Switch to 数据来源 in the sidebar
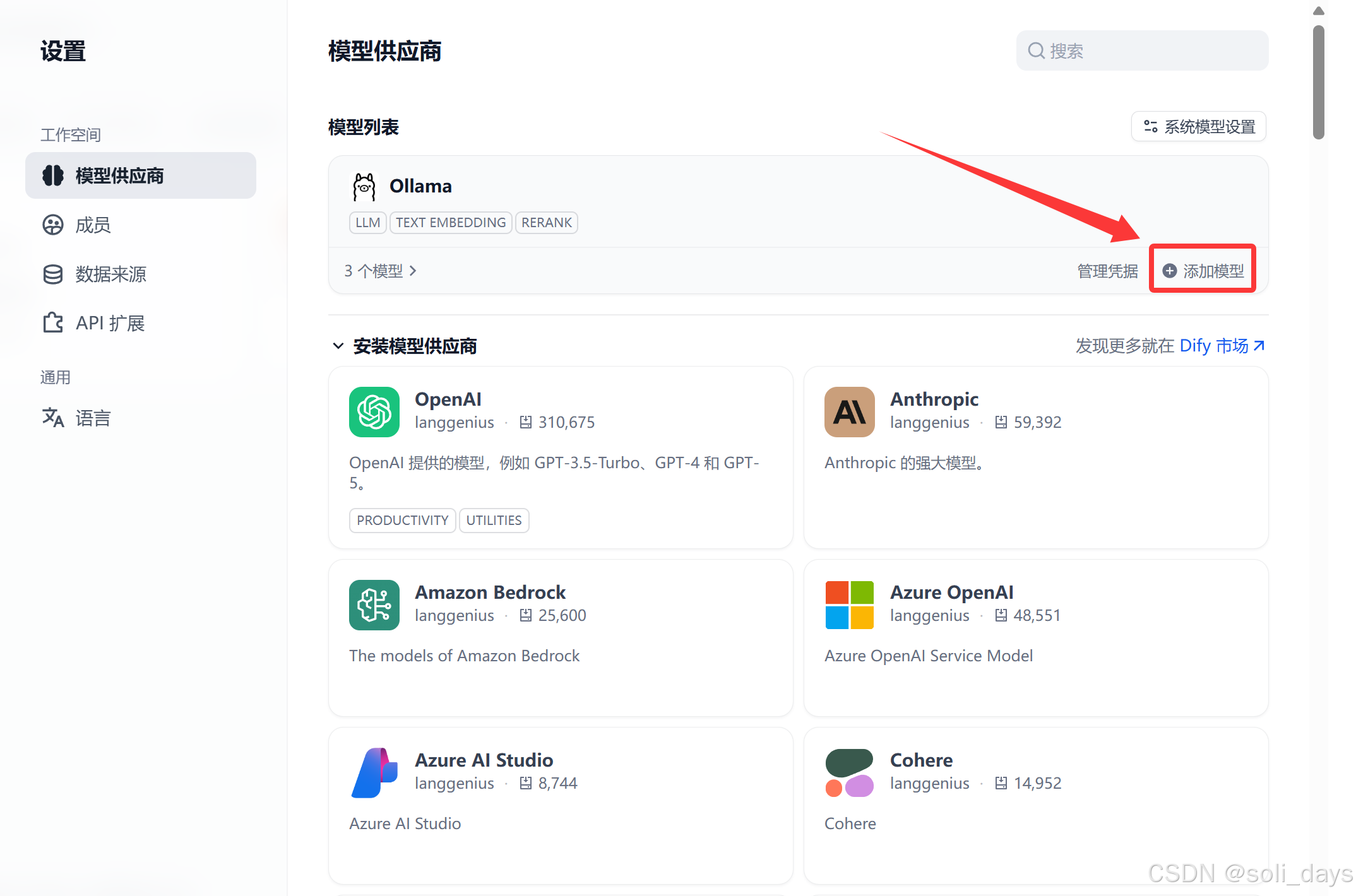Image resolution: width=1356 pixels, height=896 pixels. tap(141, 274)
